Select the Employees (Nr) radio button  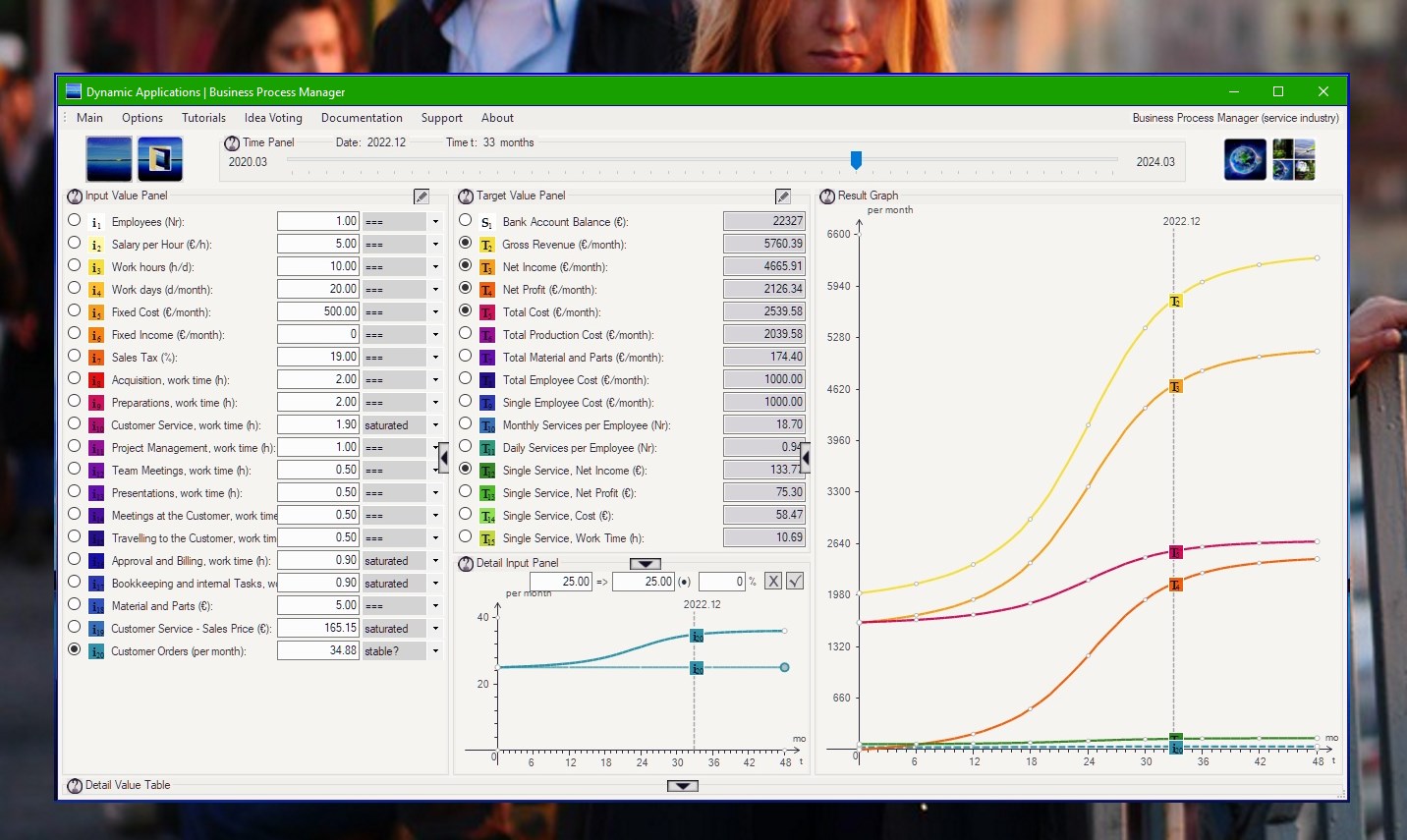[x=74, y=220]
